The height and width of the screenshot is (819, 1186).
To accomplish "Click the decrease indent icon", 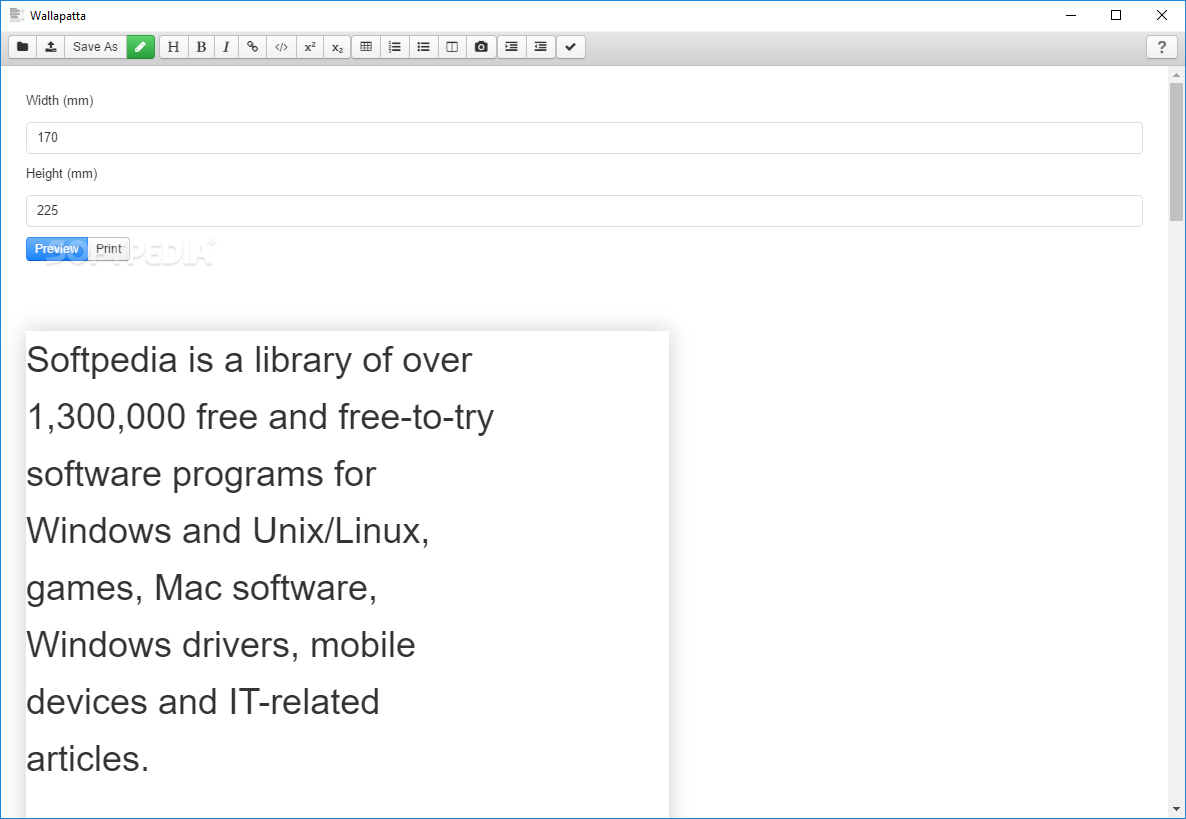I will coord(540,47).
